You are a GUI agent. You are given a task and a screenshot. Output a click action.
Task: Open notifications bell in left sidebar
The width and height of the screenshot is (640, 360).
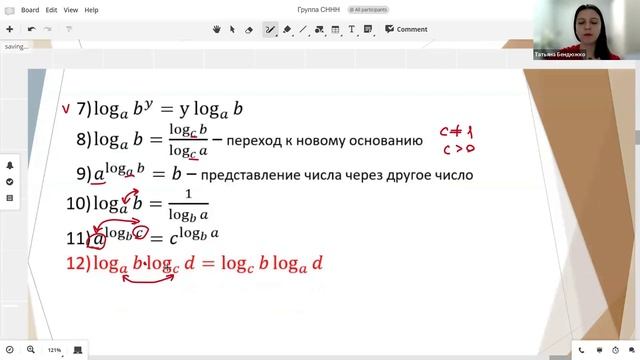(x=10, y=165)
